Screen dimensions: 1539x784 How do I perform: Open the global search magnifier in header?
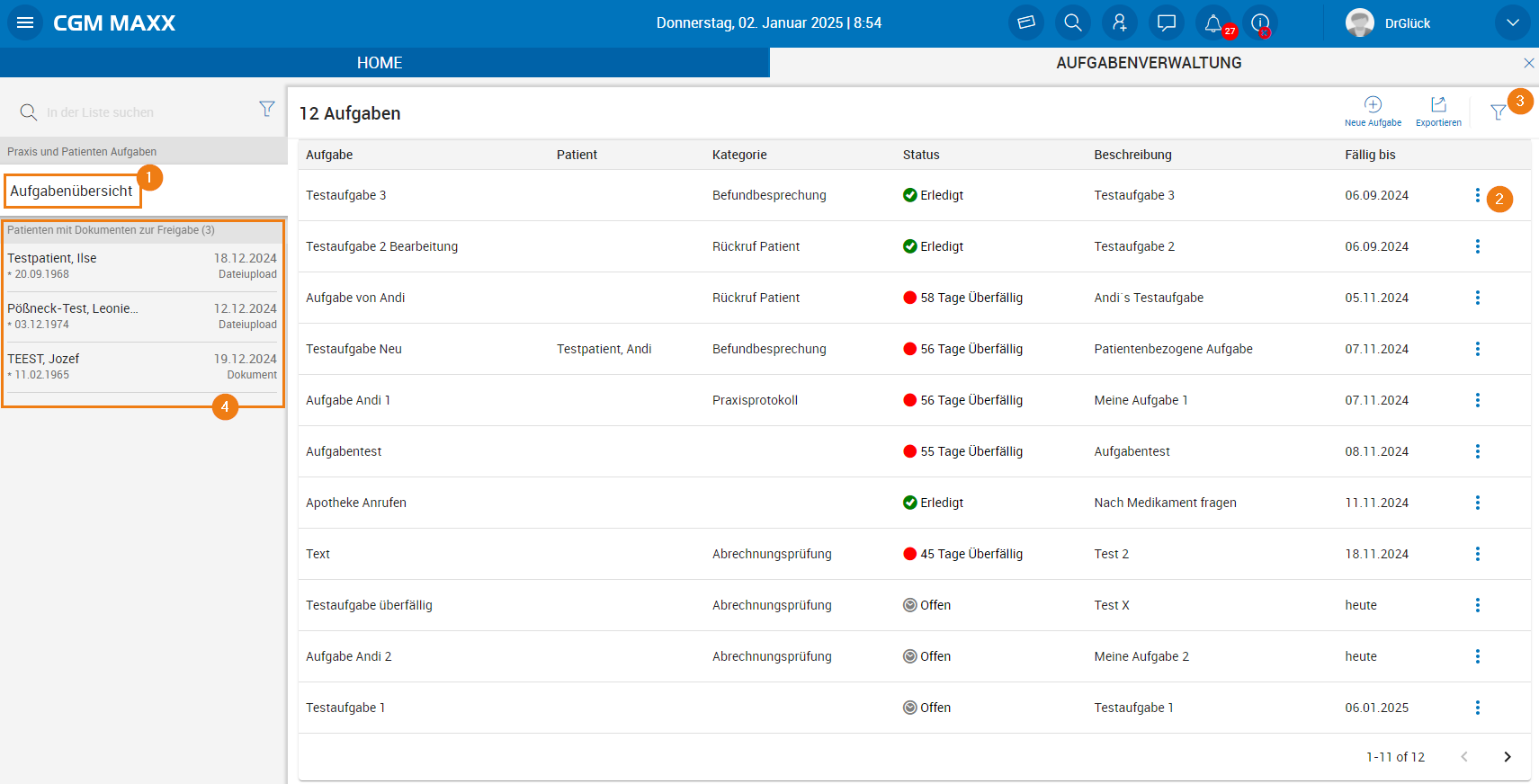pyautogui.click(x=1072, y=22)
